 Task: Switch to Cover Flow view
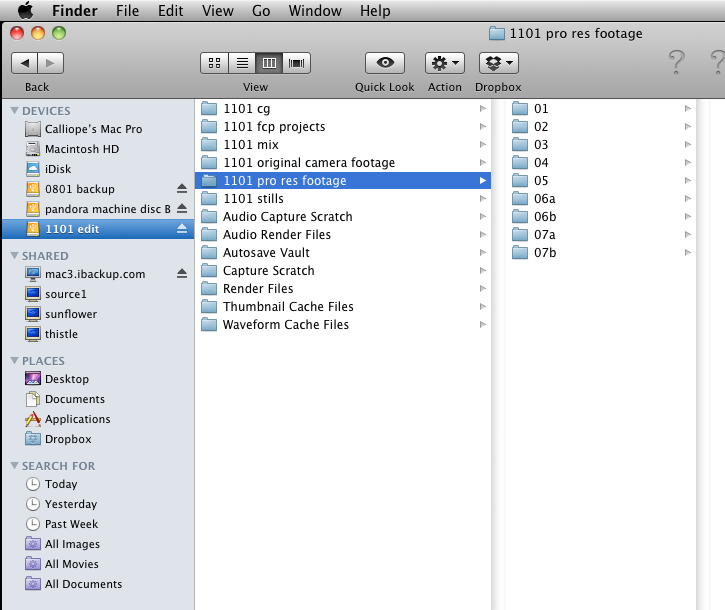297,63
